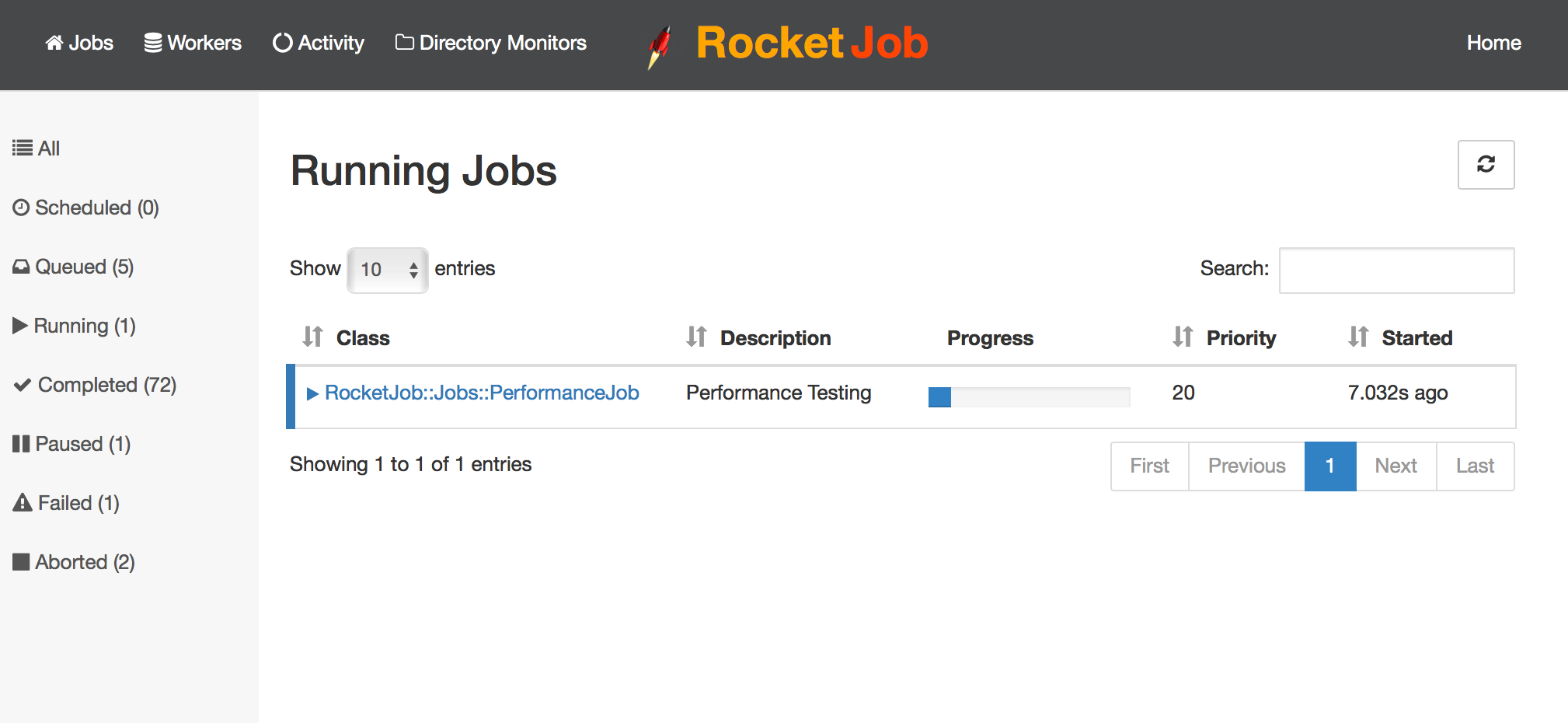Screen dimensions: 1568x723
Task: Go to Next page
Action: click(x=1396, y=466)
